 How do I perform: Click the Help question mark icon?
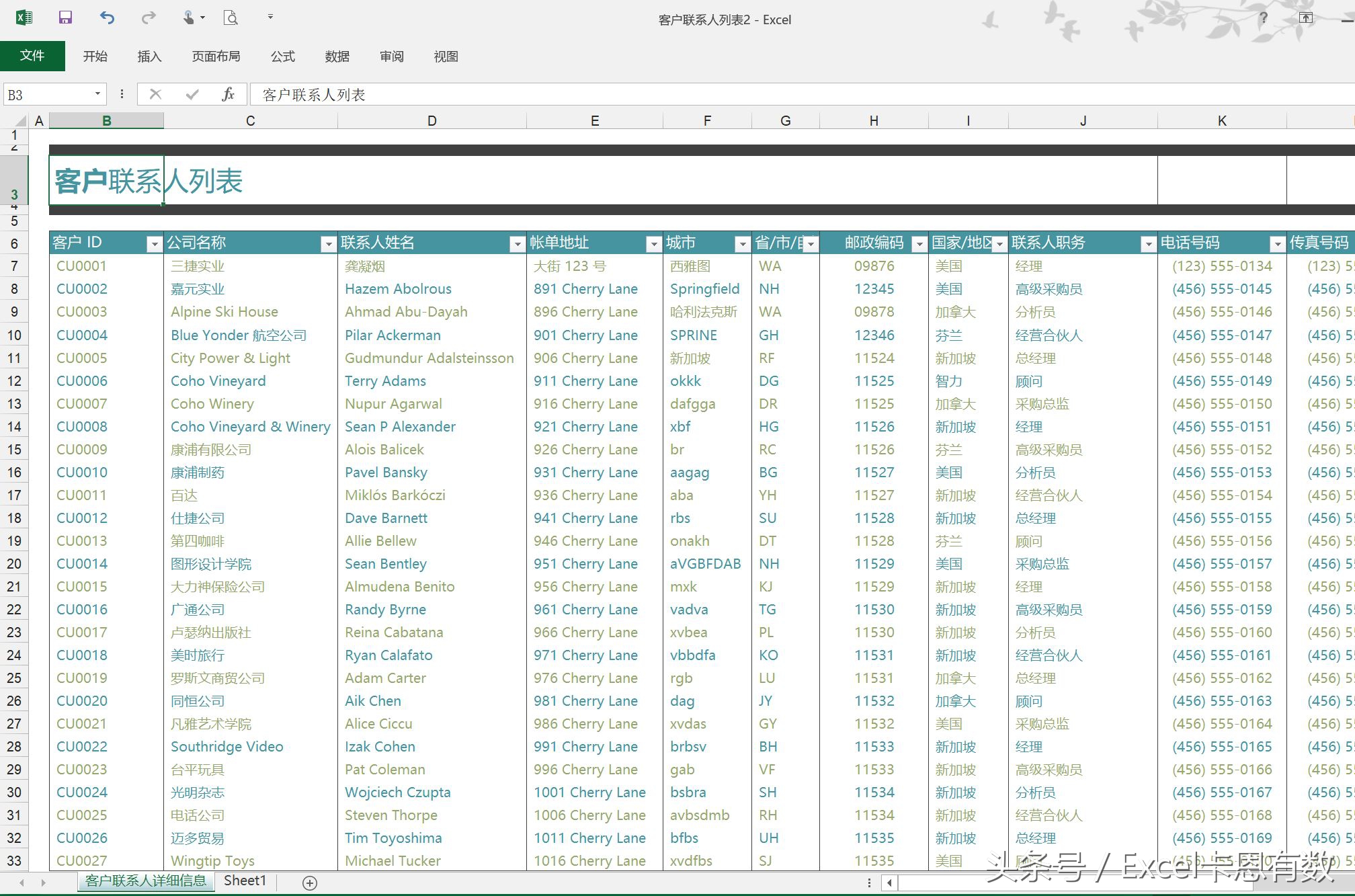click(1264, 18)
